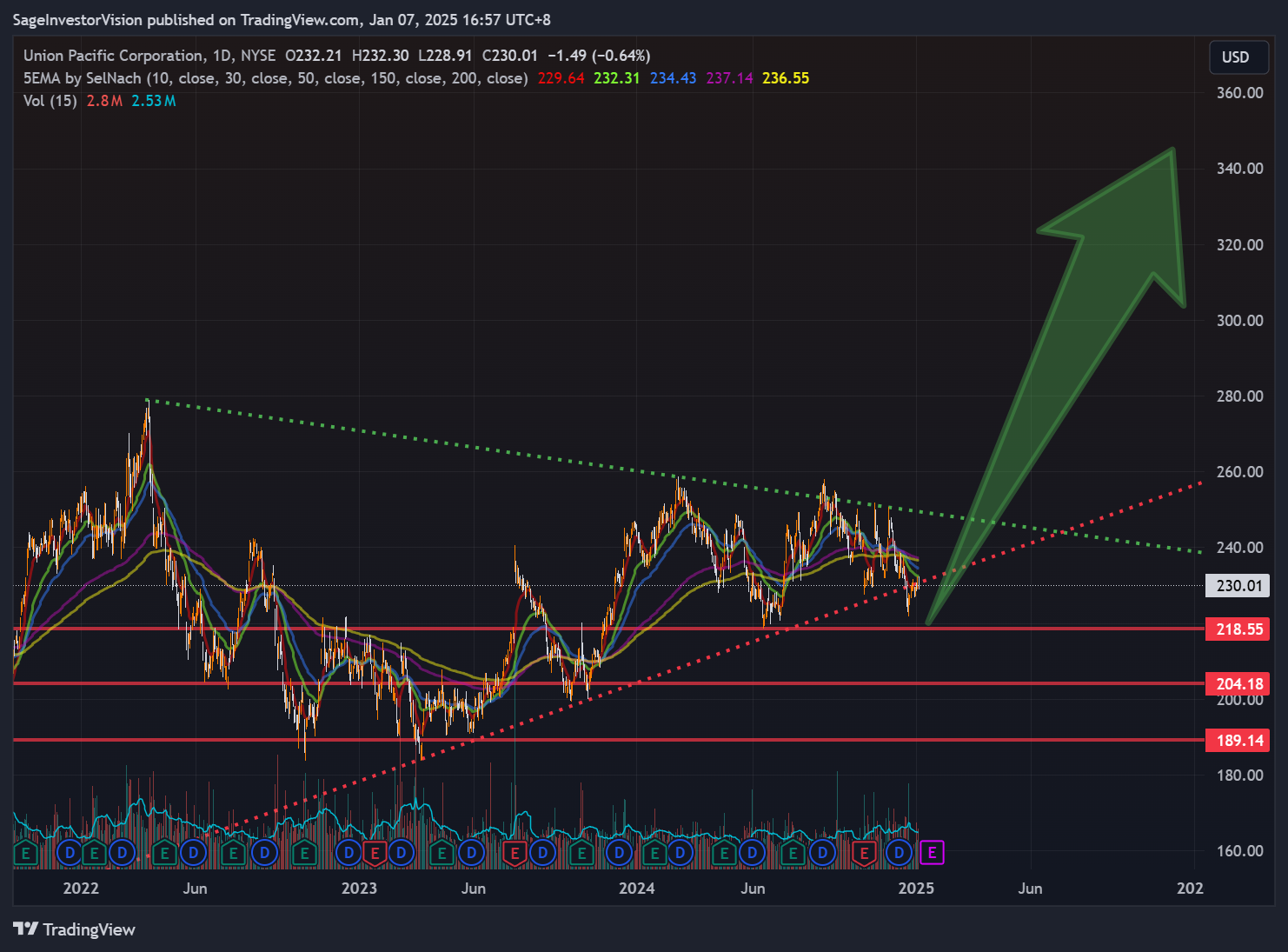1288x952 pixels.
Task: Click the volume average value 2.53M
Action: point(154,101)
